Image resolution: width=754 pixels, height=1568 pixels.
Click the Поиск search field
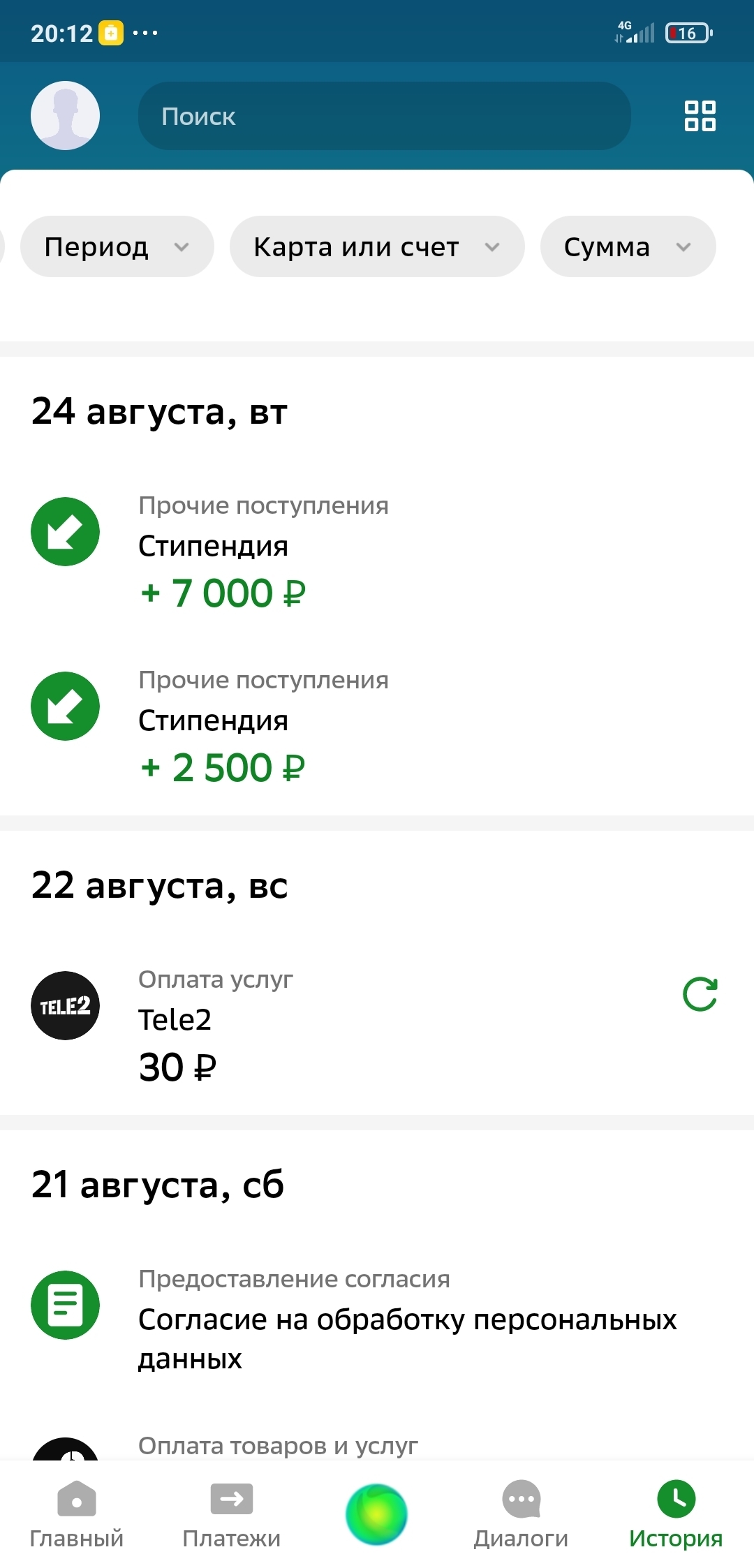click(384, 116)
